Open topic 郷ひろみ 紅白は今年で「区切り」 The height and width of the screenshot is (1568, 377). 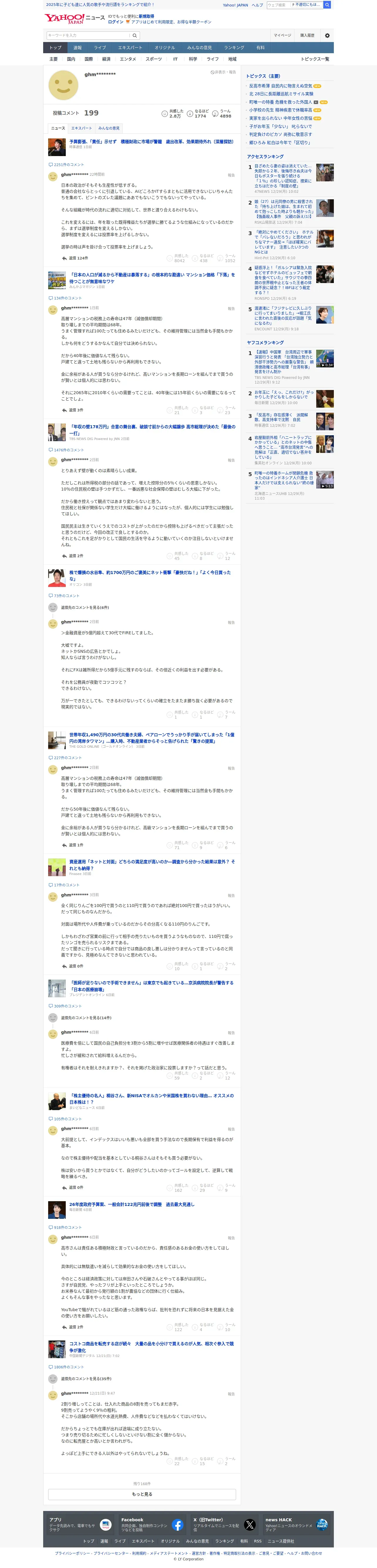coord(280,143)
